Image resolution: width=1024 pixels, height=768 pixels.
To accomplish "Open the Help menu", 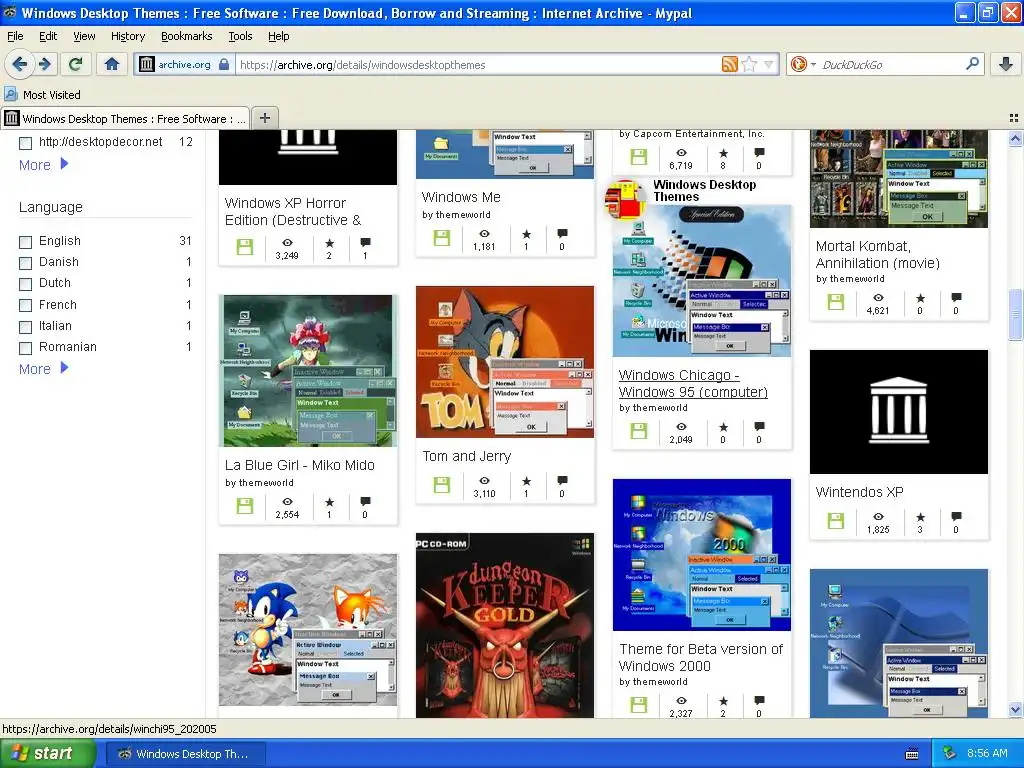I will coord(278,36).
